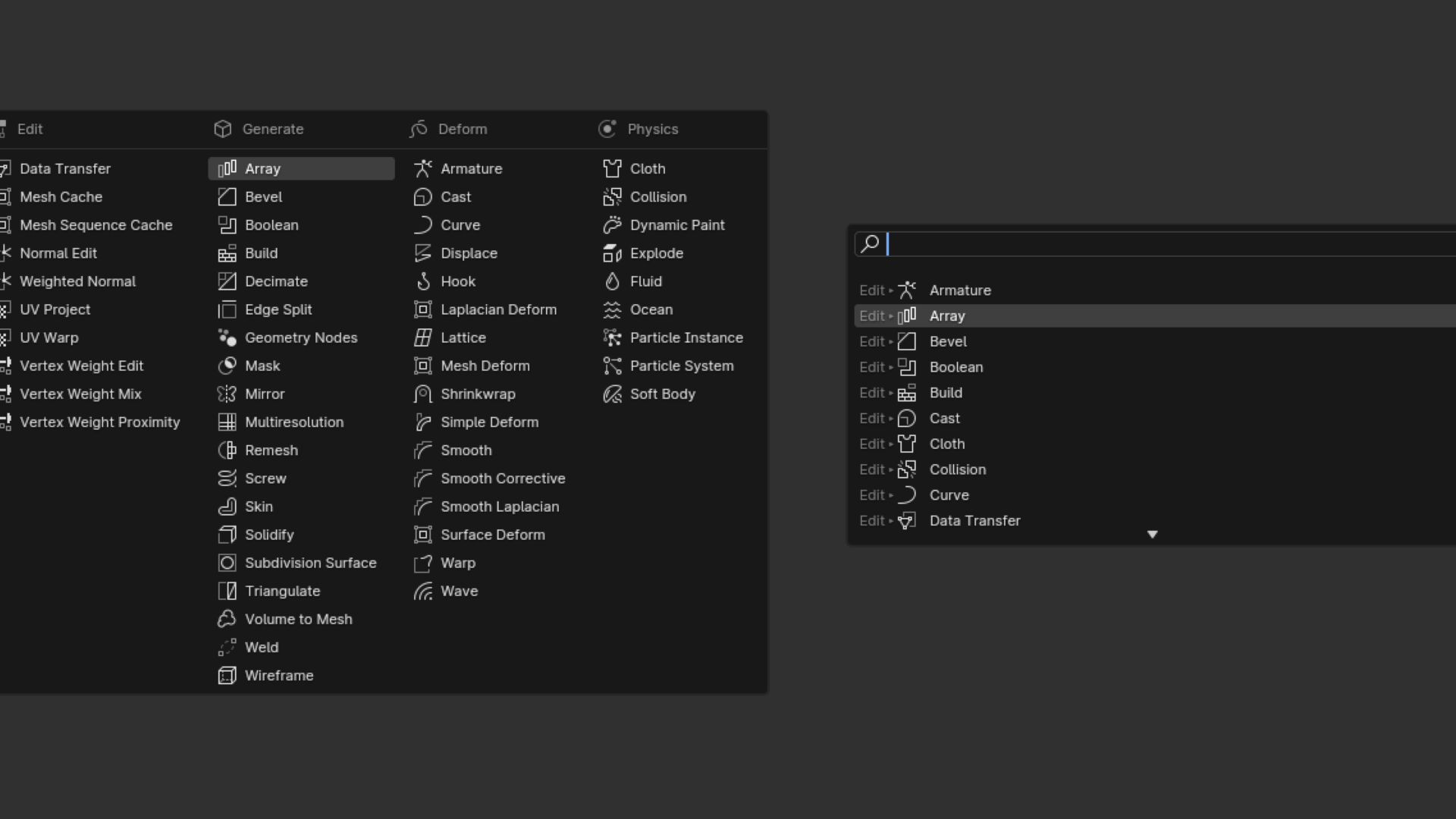Click the Soft Body icon

612,394
